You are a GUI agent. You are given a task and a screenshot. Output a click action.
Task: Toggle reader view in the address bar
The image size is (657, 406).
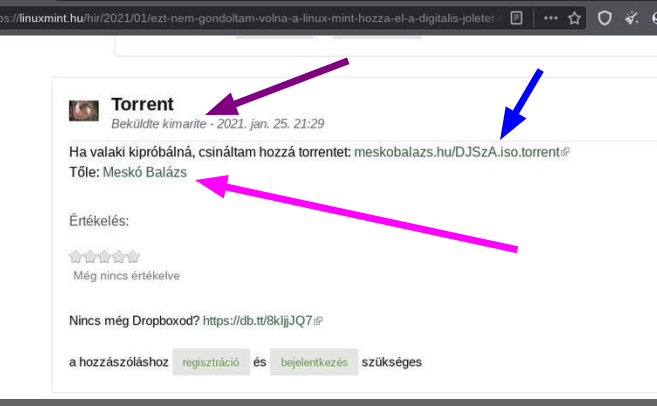click(x=516, y=18)
